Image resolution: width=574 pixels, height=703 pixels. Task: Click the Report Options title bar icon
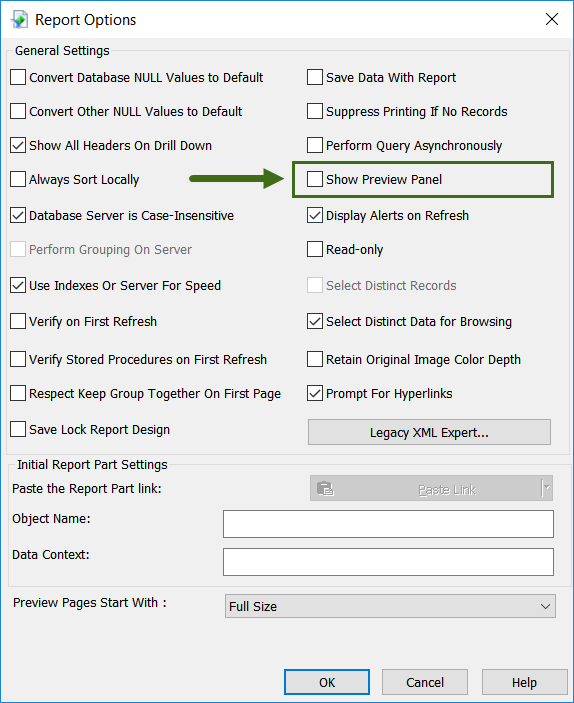[x=19, y=20]
